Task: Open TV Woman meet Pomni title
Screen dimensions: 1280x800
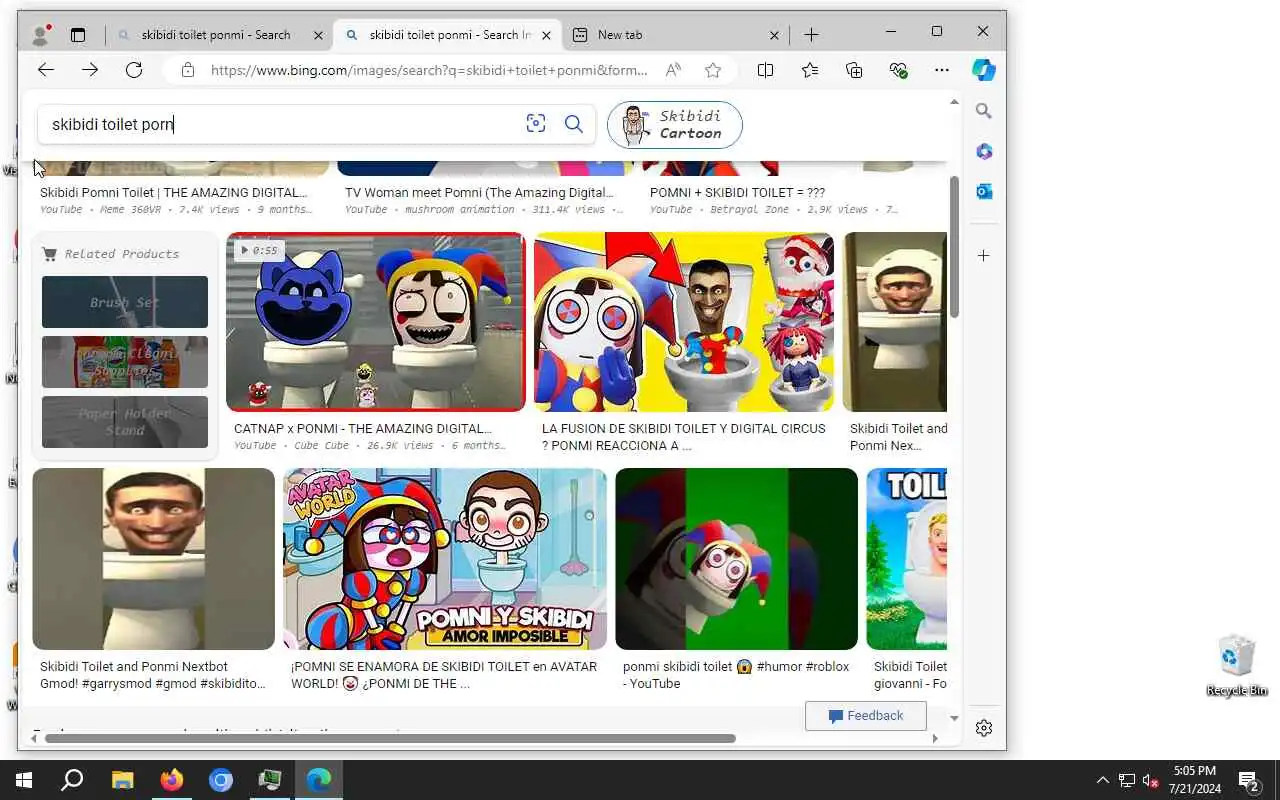Action: (479, 193)
